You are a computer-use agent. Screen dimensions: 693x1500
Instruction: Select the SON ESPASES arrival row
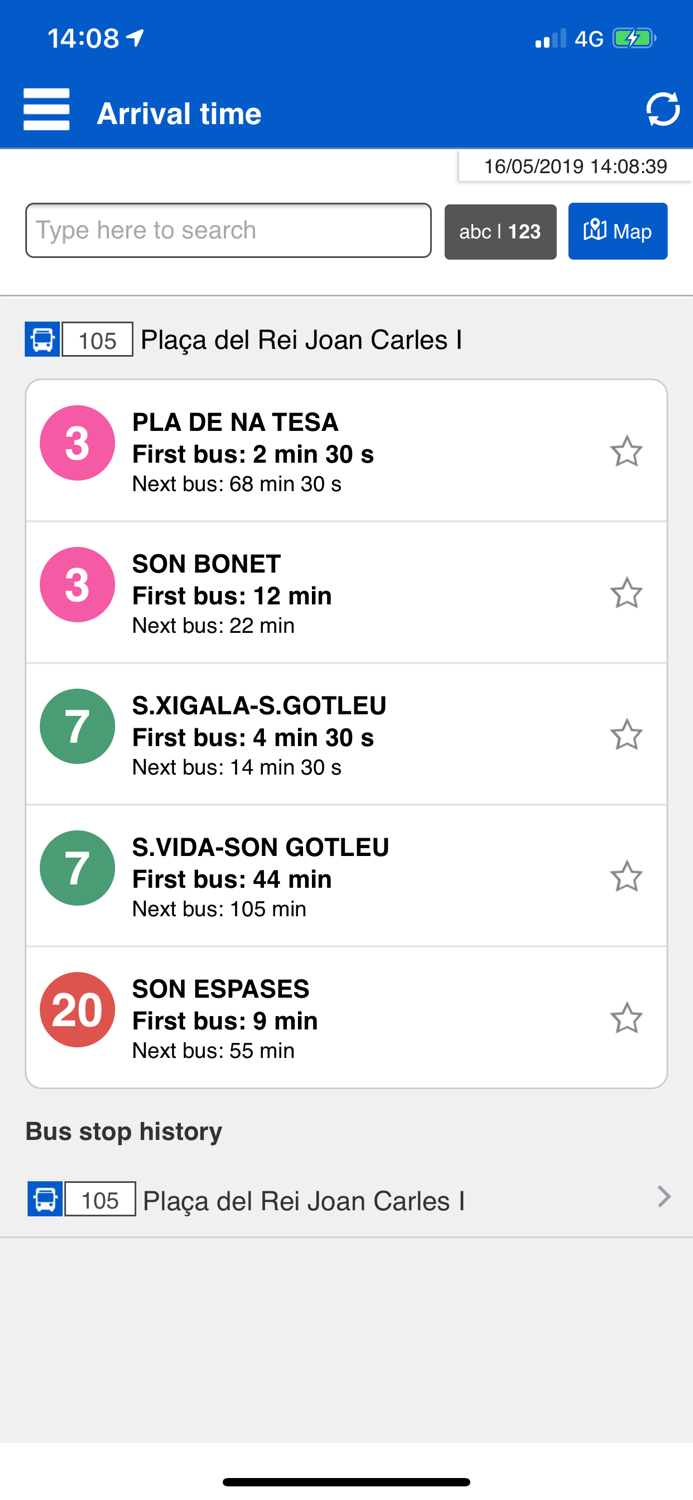[x=346, y=1018]
